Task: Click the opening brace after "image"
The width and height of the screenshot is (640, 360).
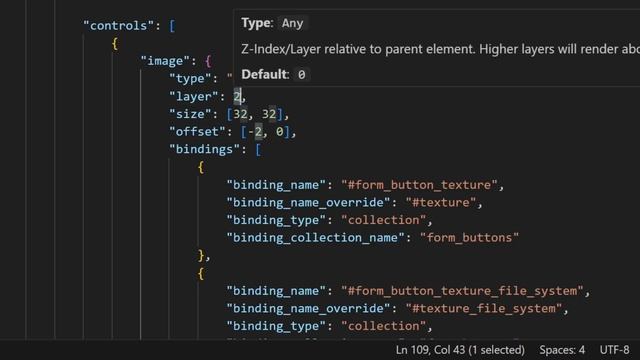Action: tap(208, 61)
